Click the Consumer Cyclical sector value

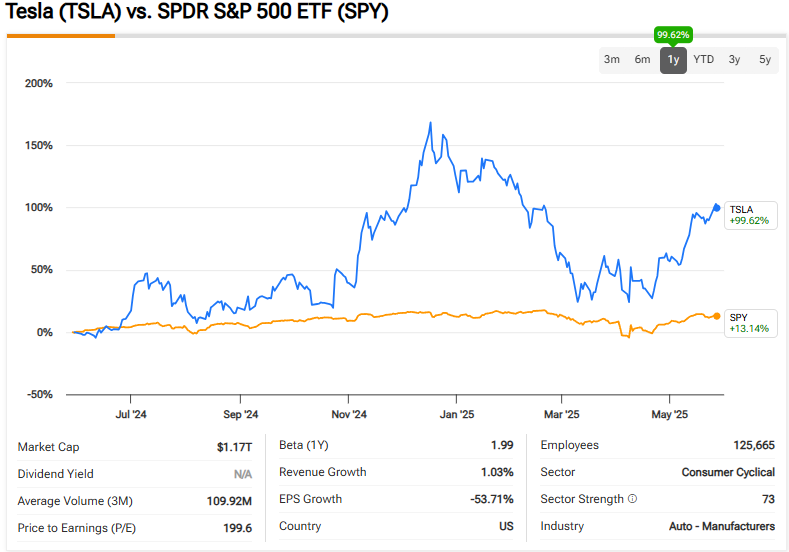pyautogui.click(x=728, y=472)
